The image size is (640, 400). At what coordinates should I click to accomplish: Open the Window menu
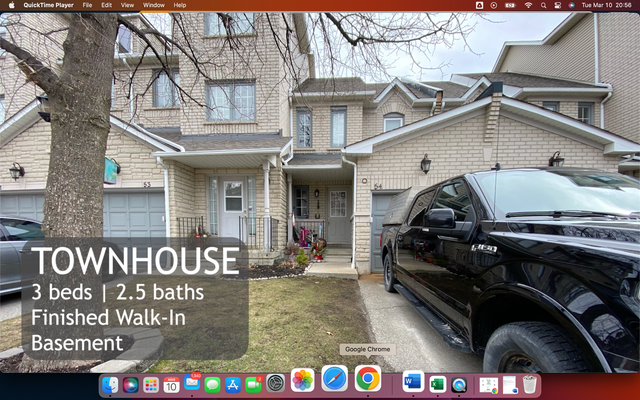[x=154, y=5]
